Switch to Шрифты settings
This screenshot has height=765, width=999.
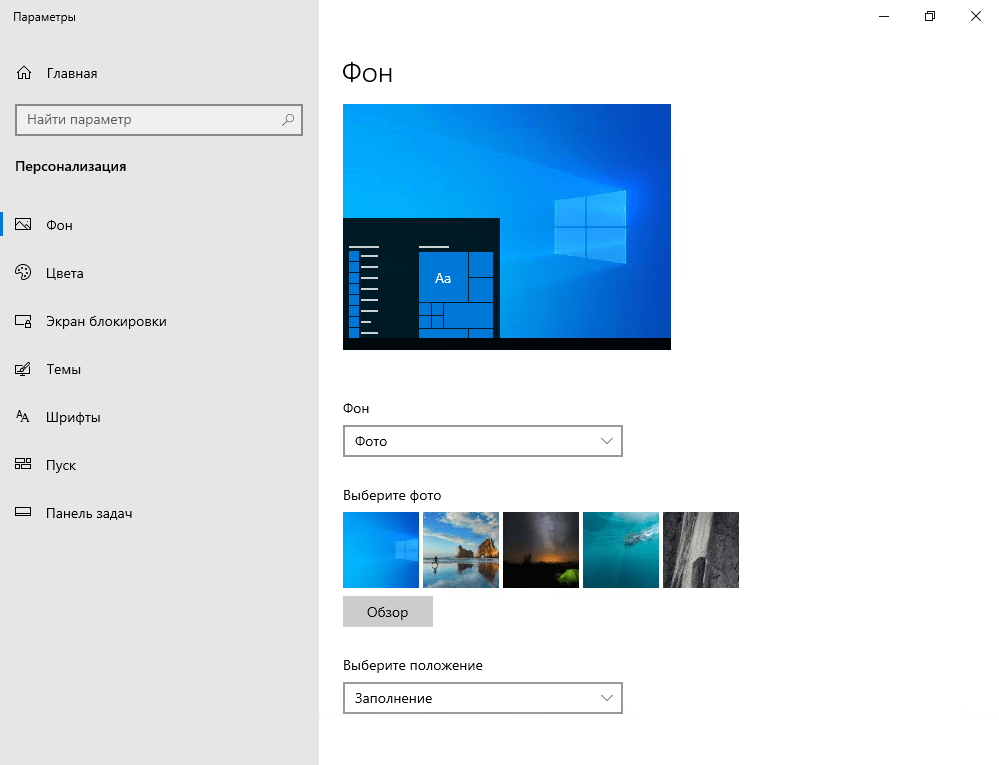(x=159, y=417)
